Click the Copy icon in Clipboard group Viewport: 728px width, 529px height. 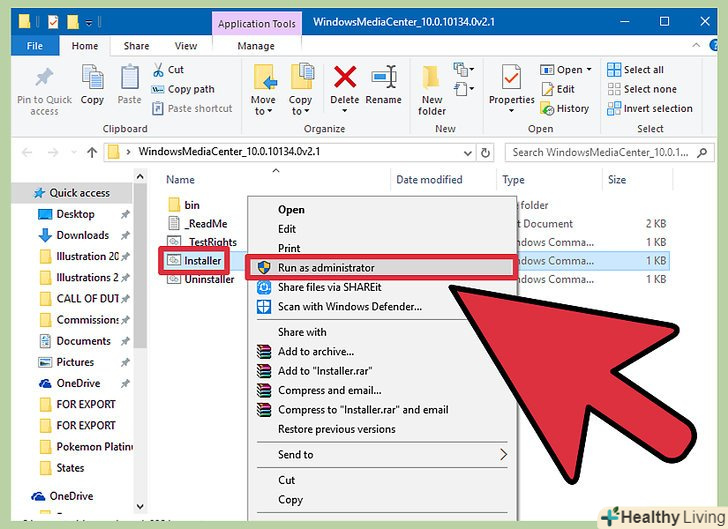[x=92, y=77]
